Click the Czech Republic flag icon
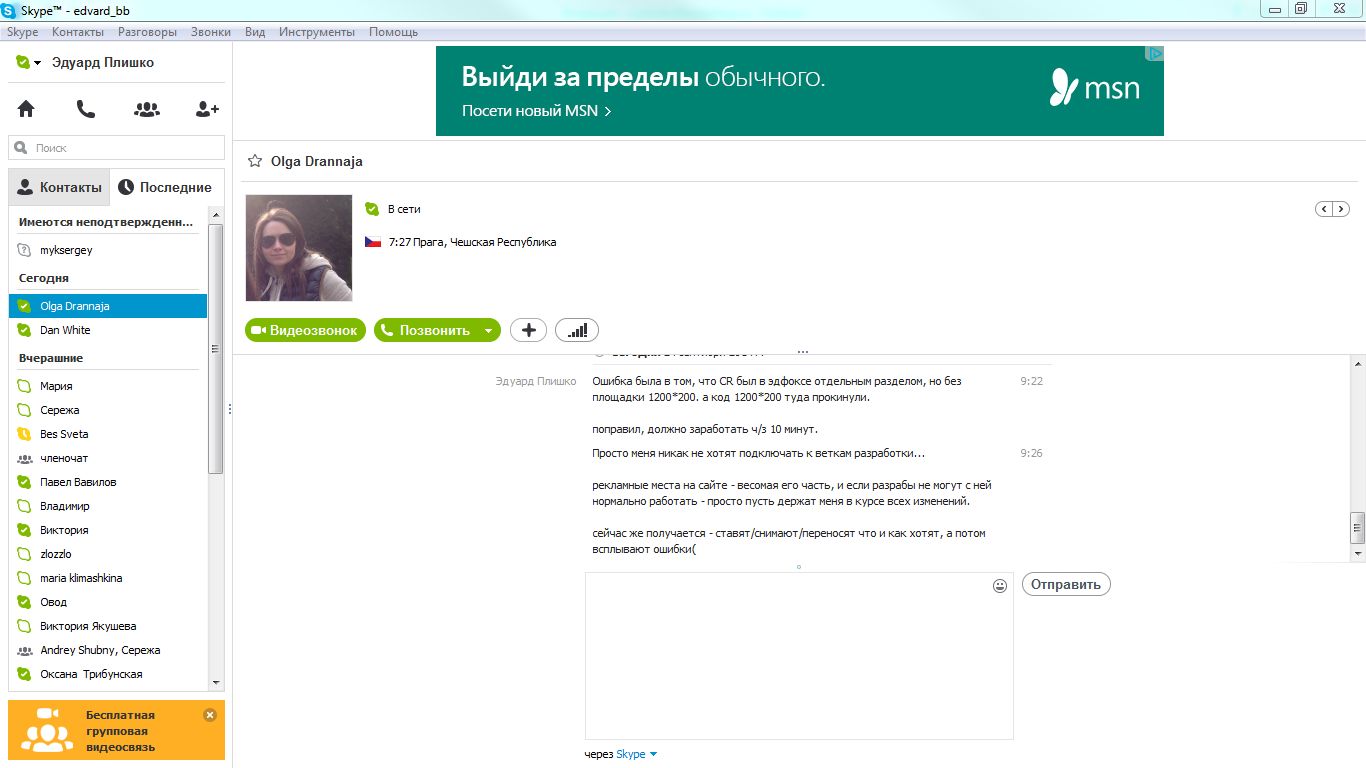 [373, 242]
